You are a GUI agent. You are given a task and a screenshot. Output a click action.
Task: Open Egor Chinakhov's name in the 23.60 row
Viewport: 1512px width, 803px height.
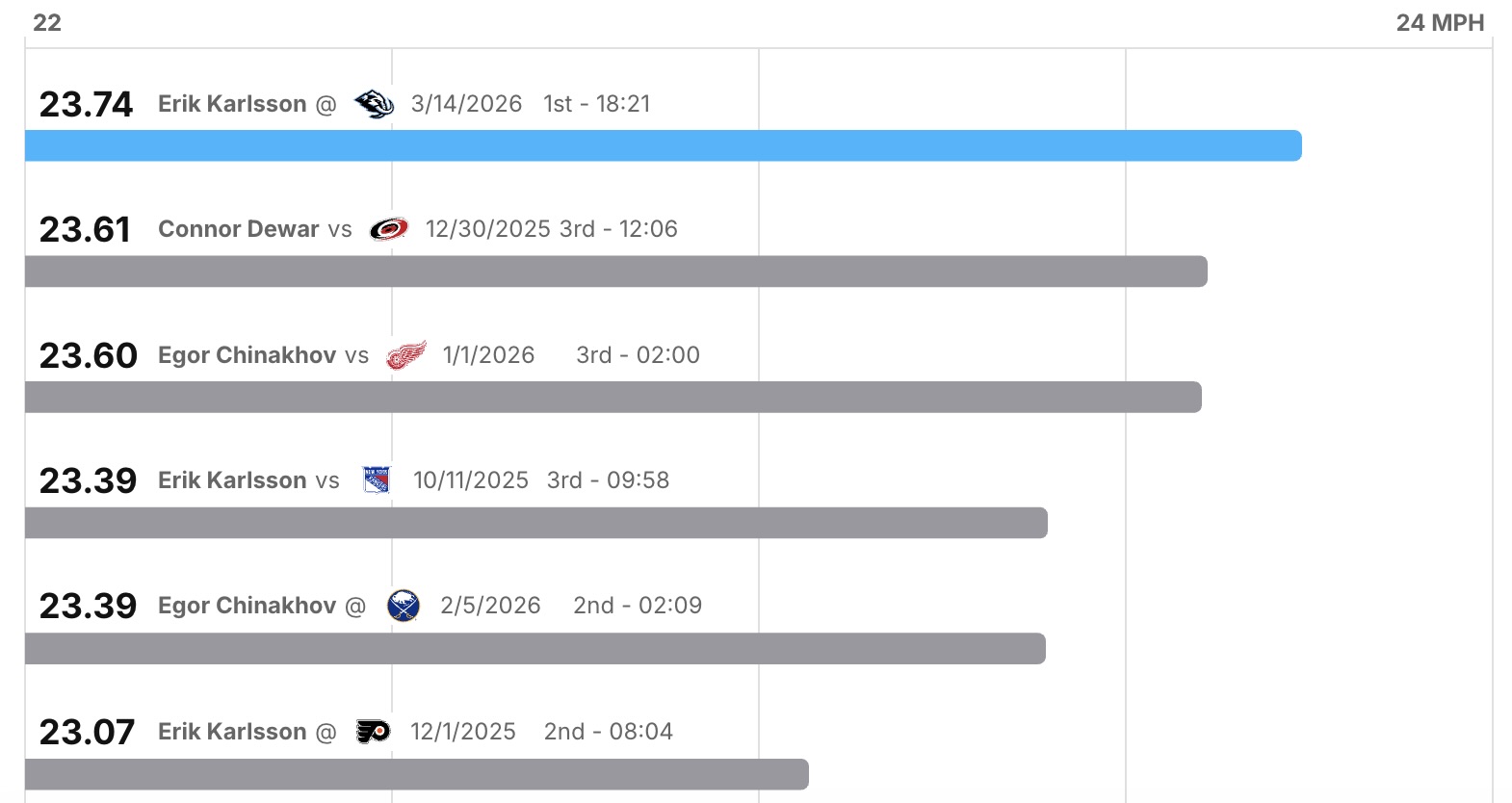pyautogui.click(x=248, y=355)
